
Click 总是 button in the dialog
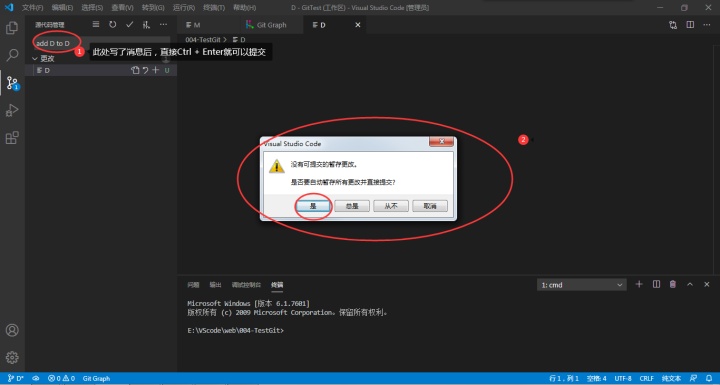(x=352, y=206)
